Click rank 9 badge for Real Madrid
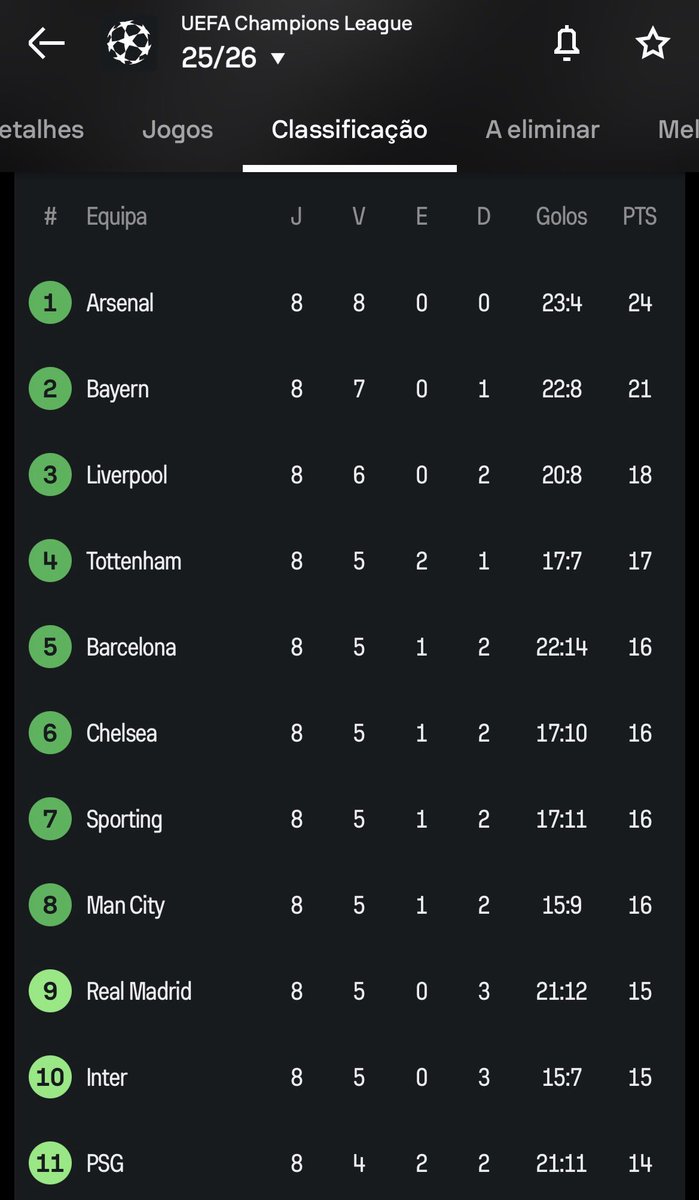Screen dimensions: 699x1200 (50, 991)
